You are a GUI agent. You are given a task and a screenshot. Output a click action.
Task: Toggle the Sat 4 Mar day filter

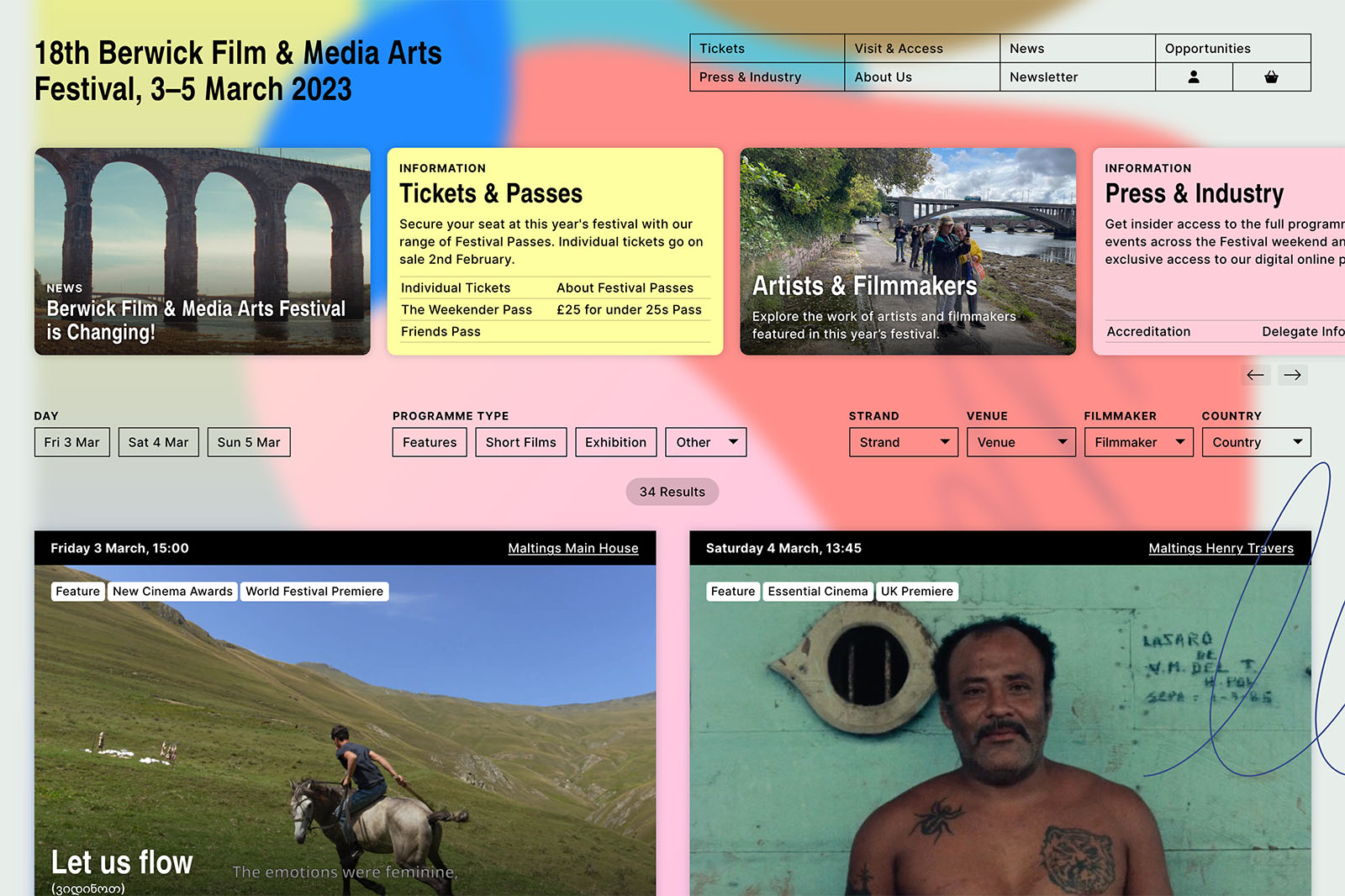click(x=159, y=442)
